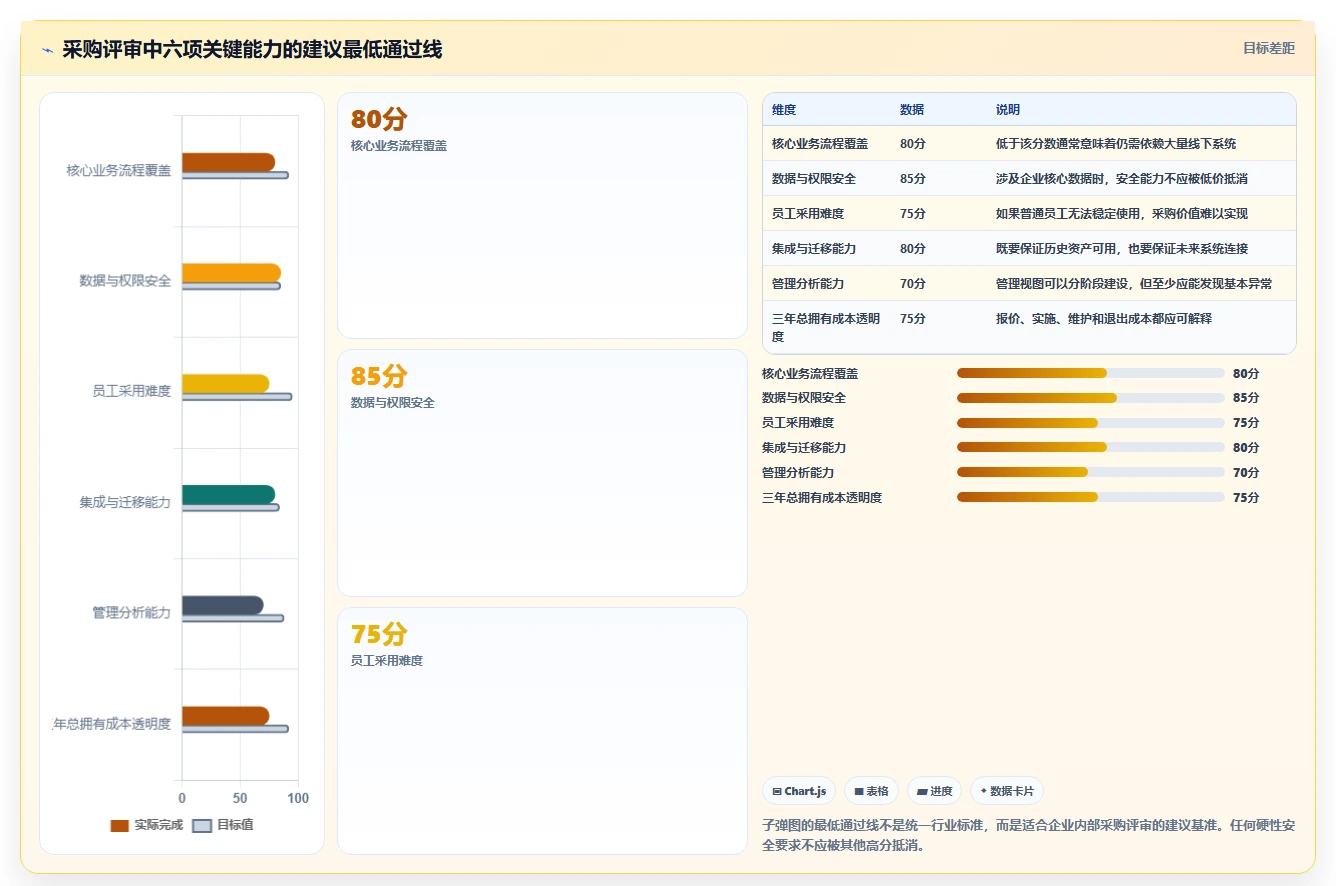Click the 核心业务流程覆盖 table row name
This screenshot has height=886, width=1336.
pos(820,144)
